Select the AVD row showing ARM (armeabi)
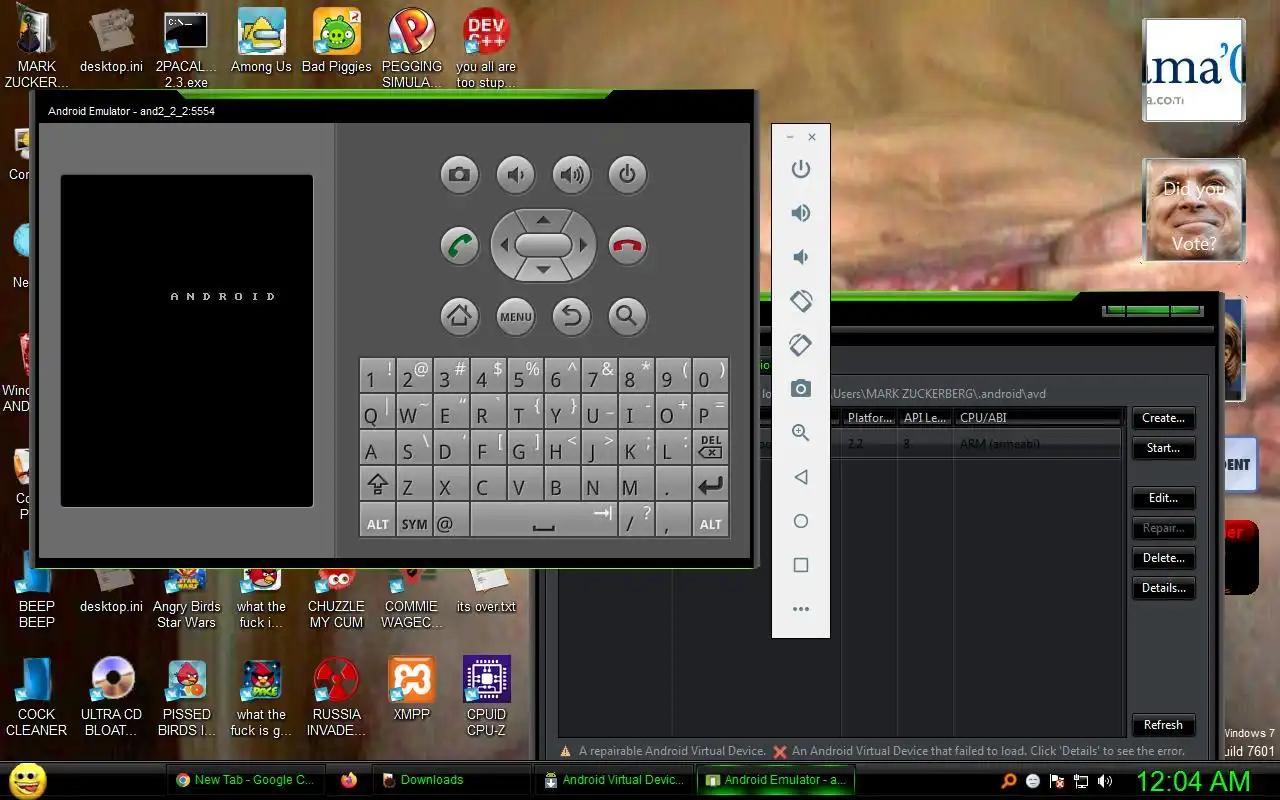 978,444
